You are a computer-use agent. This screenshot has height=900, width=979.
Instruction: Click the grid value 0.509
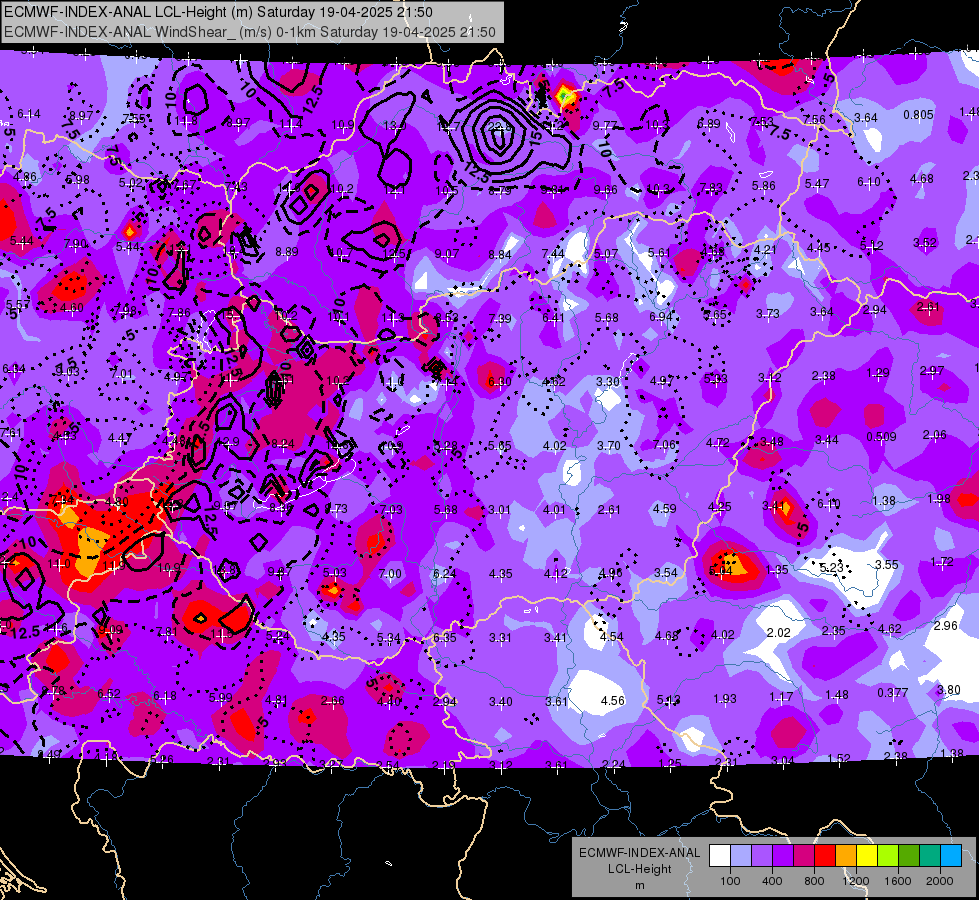pos(881,437)
